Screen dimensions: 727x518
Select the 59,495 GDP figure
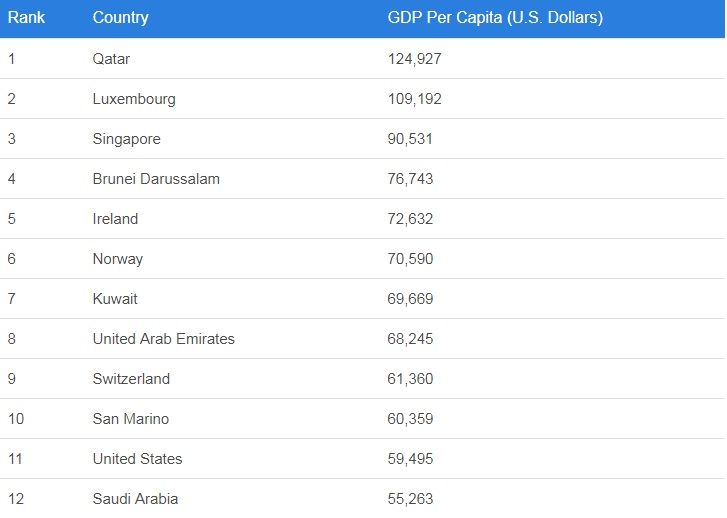(x=410, y=459)
